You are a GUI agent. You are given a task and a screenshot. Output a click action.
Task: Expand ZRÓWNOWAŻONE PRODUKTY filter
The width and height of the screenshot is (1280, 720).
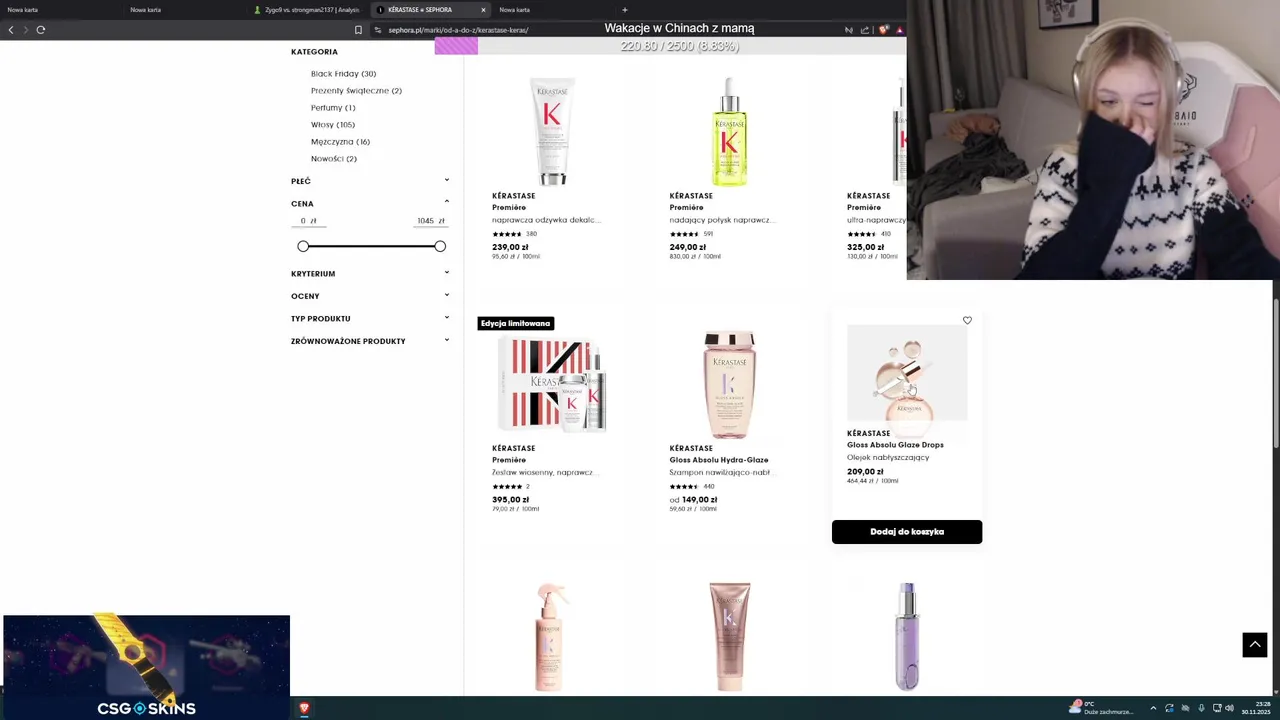370,341
